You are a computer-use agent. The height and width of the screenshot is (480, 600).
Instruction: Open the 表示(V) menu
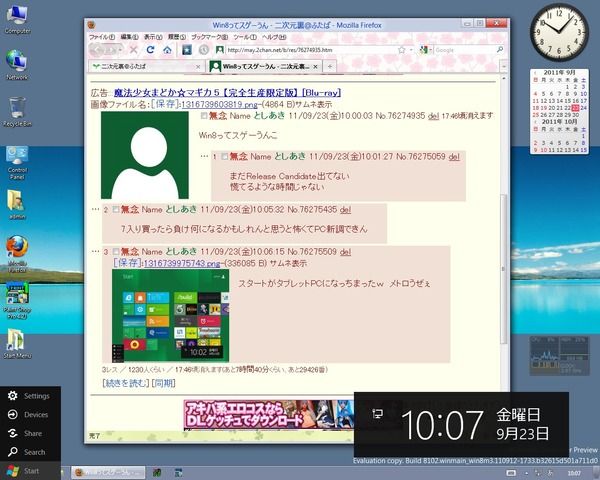tap(153, 37)
